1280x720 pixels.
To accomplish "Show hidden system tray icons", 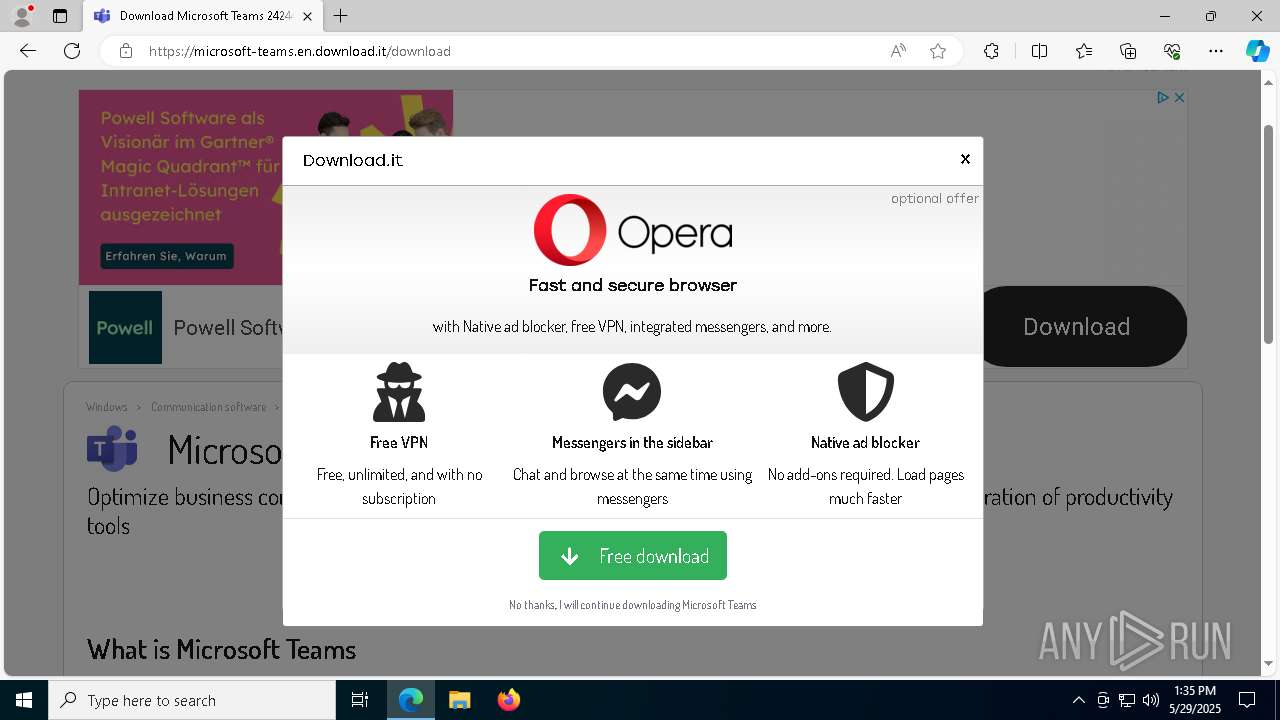I will (x=1078, y=700).
